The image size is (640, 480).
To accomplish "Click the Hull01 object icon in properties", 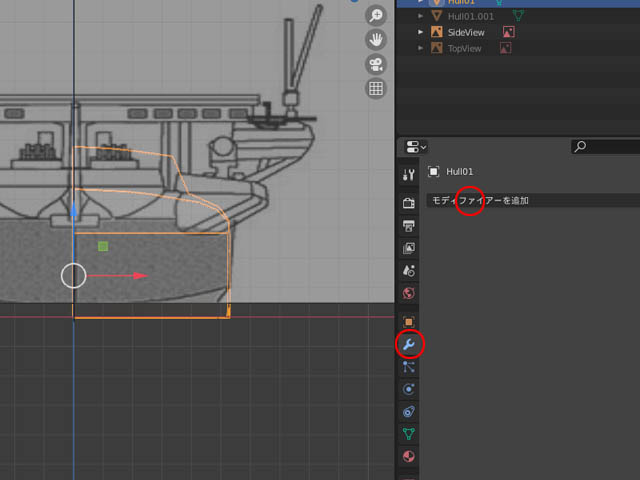I will [433, 171].
